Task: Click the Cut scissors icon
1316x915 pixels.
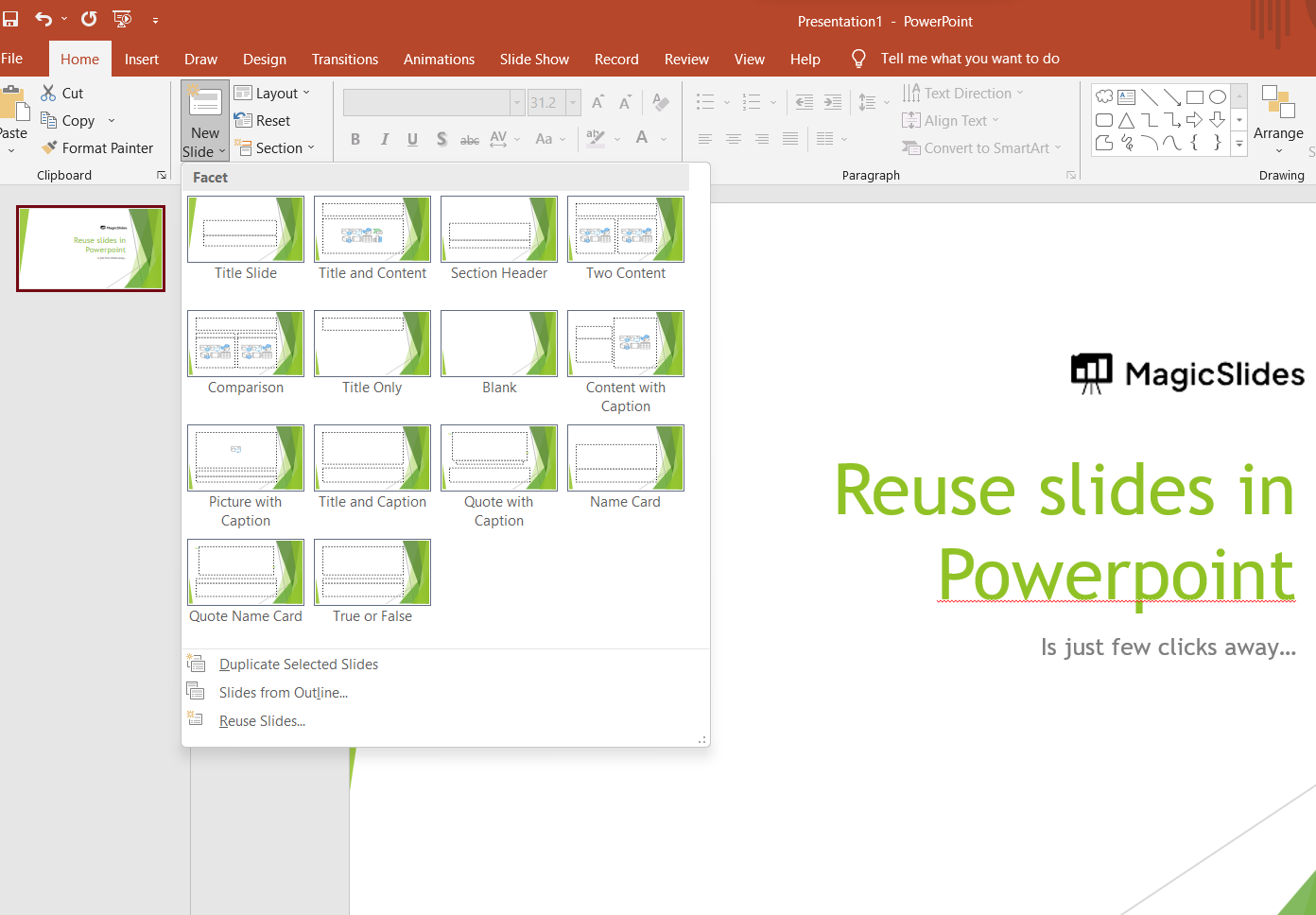Action: point(48,93)
